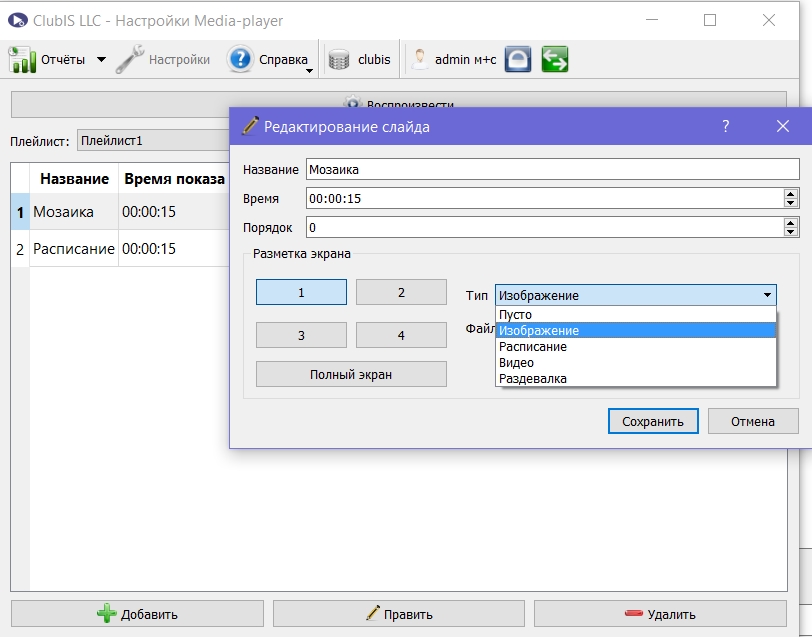Viewport: 812px width, 637px height.
Task: Click the Отмена button
Action: [x=753, y=421]
